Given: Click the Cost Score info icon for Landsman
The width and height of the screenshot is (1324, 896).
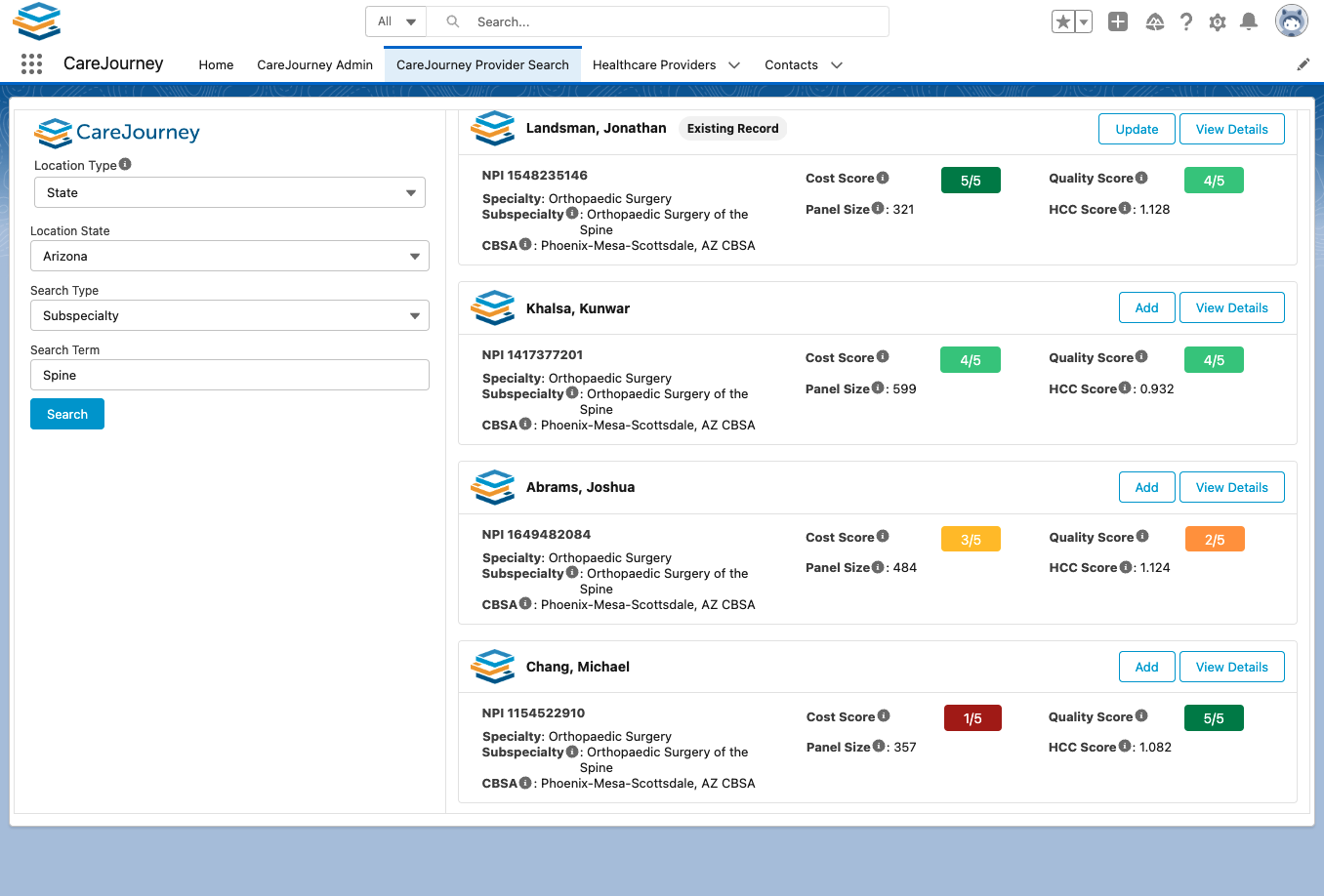Looking at the screenshot, I should click(883, 178).
